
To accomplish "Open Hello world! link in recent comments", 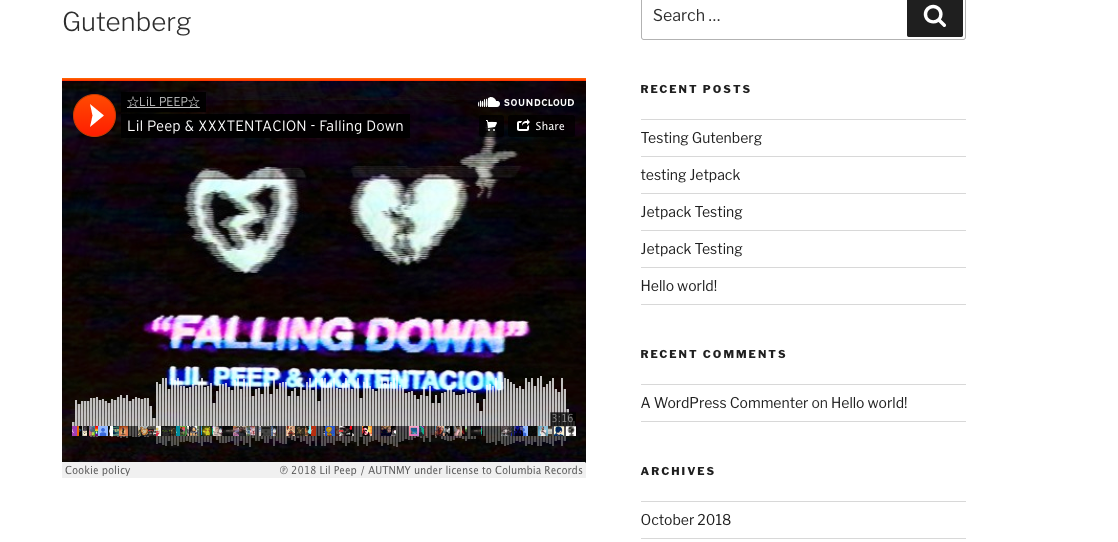I will 869,403.
